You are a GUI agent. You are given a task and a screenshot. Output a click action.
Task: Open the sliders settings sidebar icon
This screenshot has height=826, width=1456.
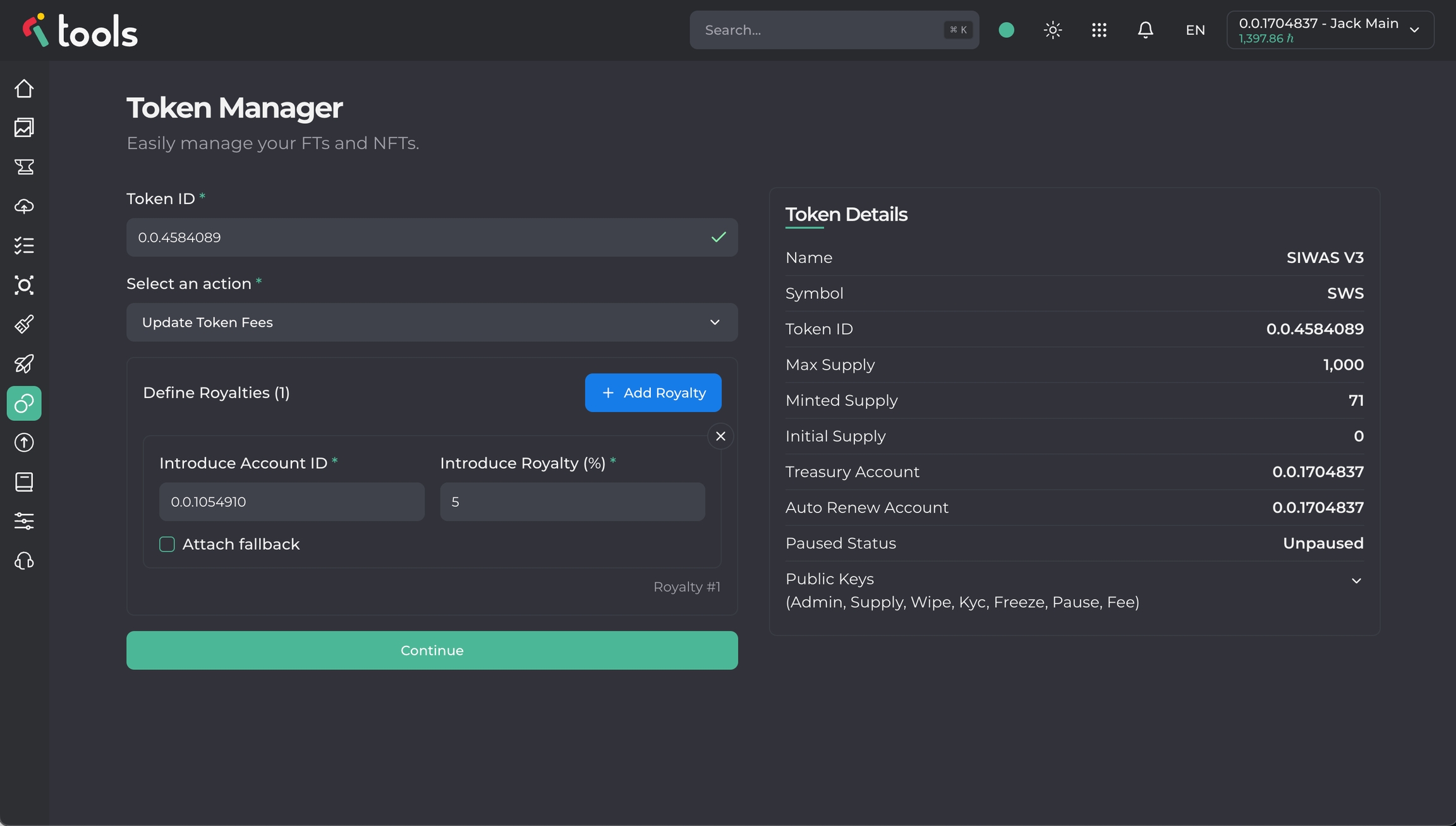pos(24,521)
